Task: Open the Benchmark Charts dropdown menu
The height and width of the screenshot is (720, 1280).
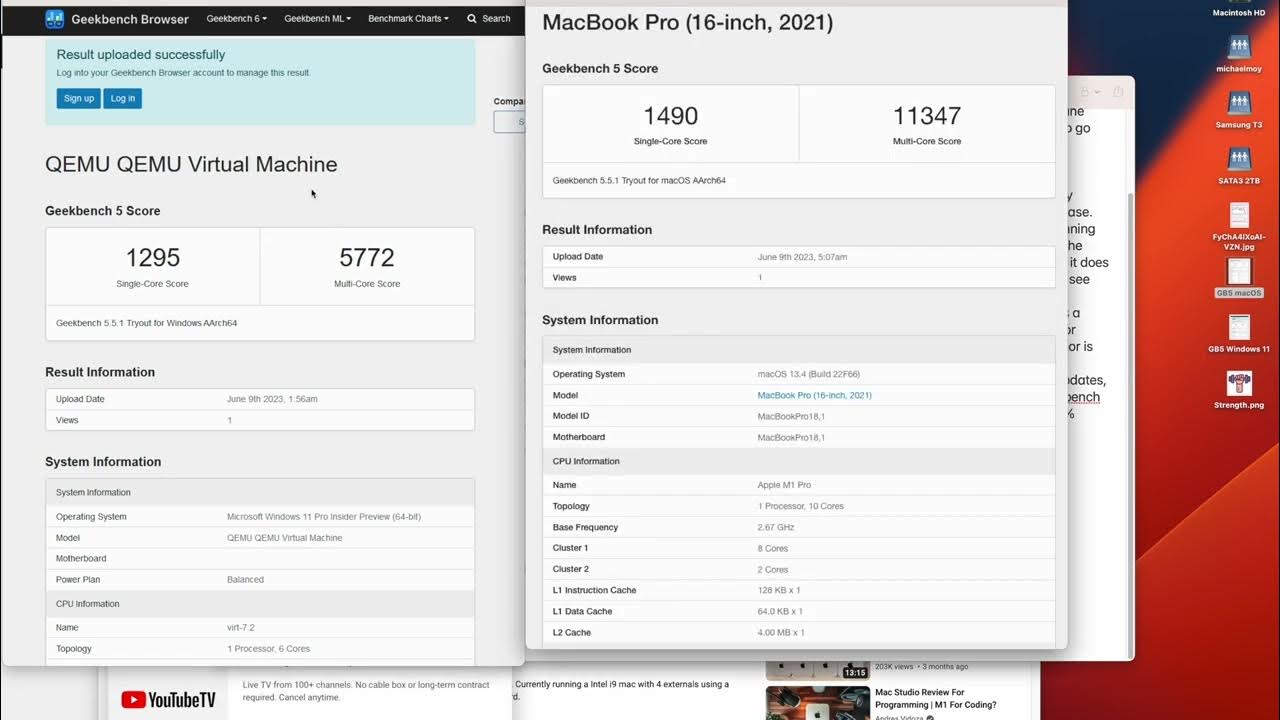Action: pos(408,18)
